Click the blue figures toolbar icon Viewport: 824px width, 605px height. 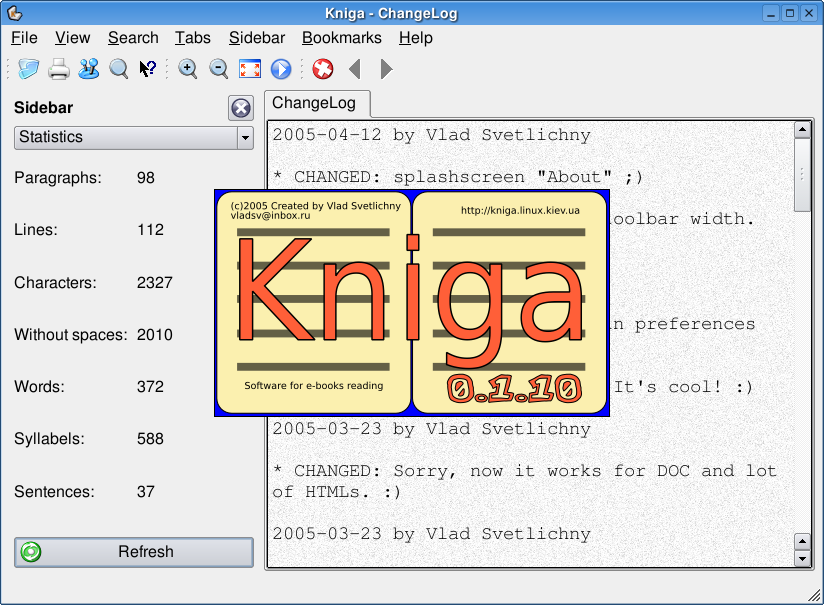point(89,69)
